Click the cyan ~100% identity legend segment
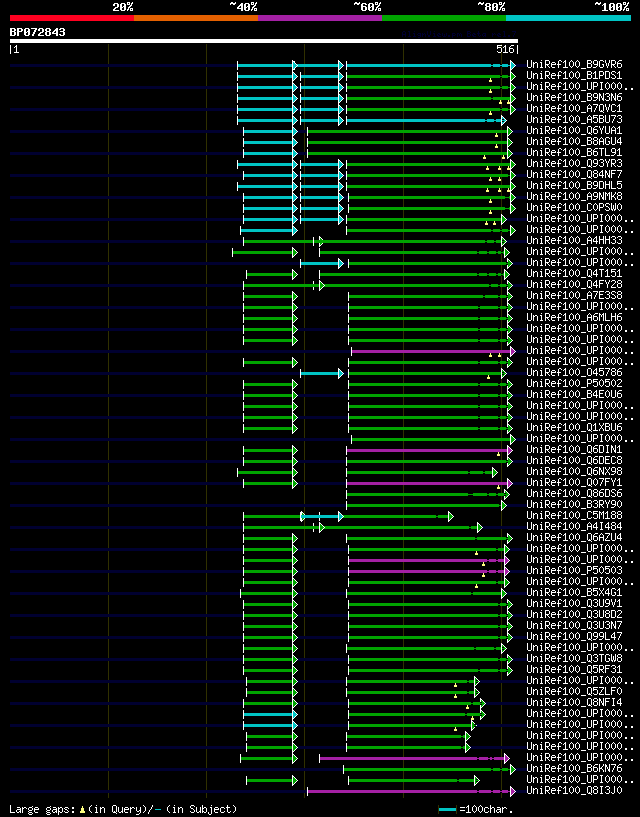The width and height of the screenshot is (640, 817). click(x=569, y=18)
